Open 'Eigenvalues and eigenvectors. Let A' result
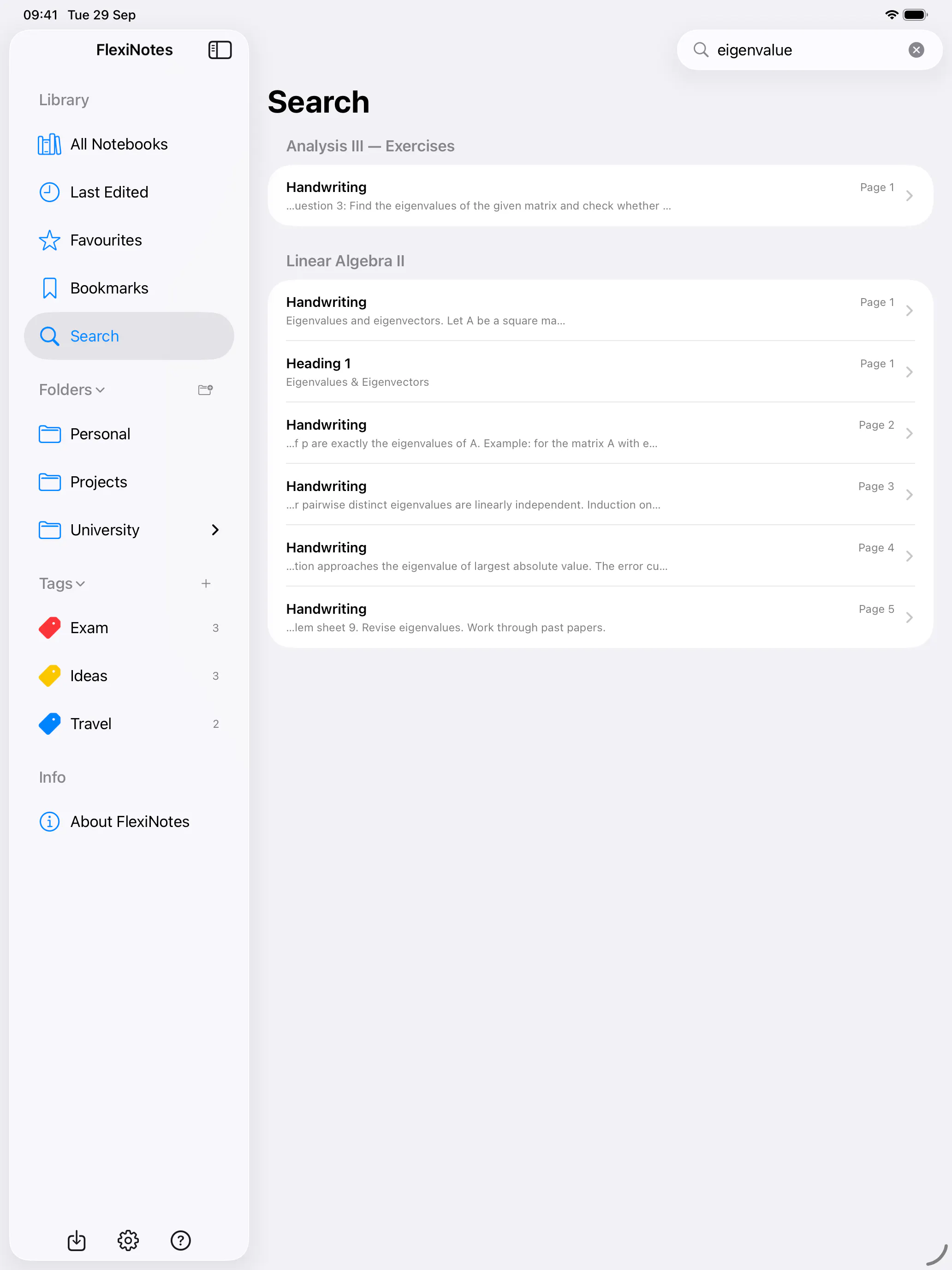Image resolution: width=952 pixels, height=1270 pixels. [600, 311]
